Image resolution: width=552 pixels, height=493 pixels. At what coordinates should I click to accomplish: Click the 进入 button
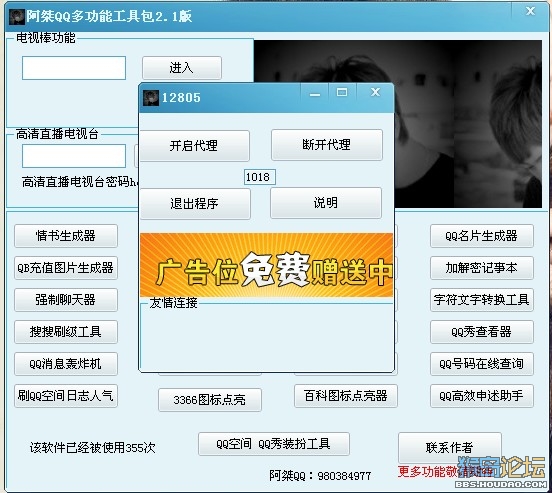[x=182, y=68]
